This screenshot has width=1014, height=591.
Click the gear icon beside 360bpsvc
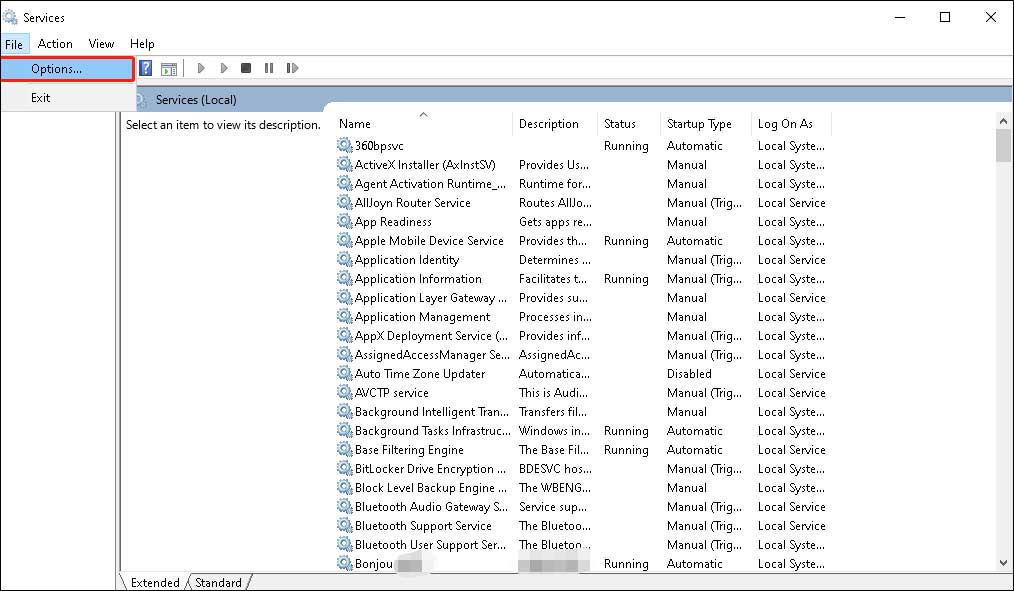[345, 146]
